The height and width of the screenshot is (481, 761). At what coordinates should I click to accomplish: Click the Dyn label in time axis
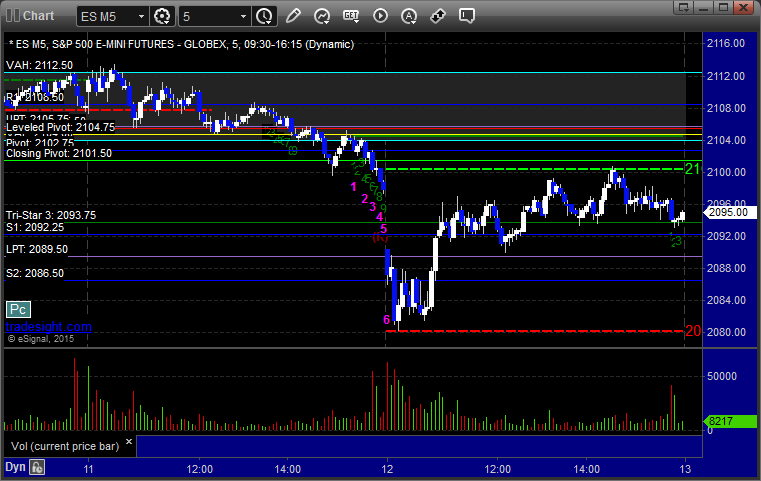15,467
